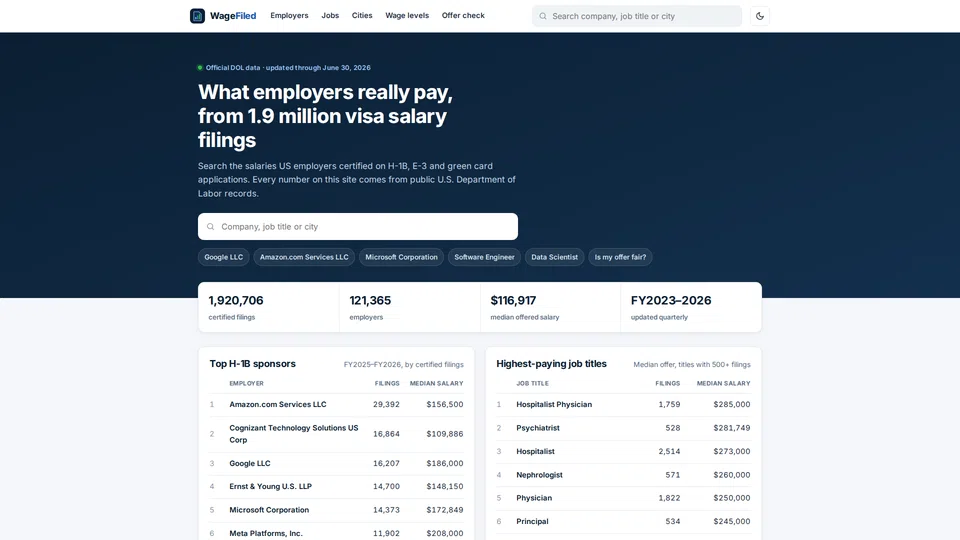Click the Top H-1B sponsors heading

click(252, 364)
